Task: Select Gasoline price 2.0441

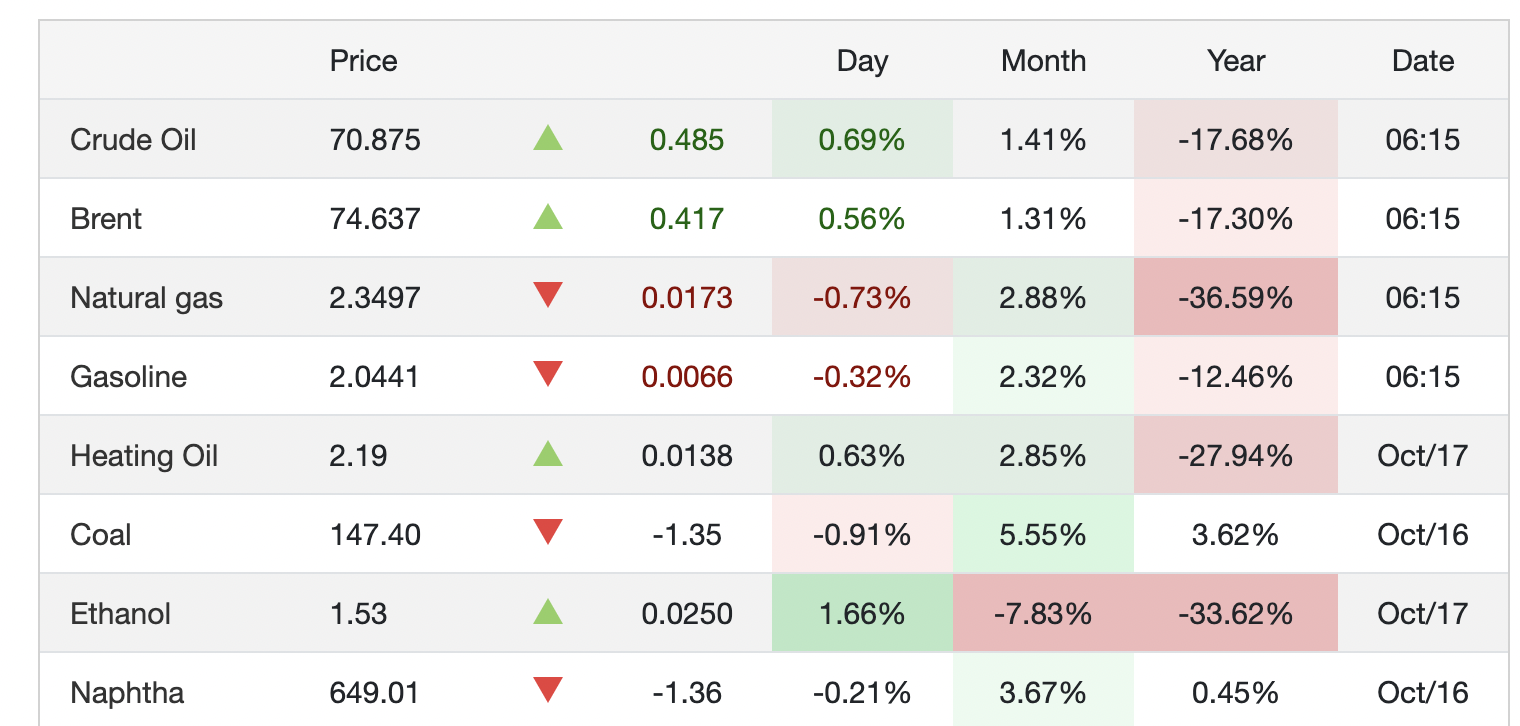Action: 375,376
